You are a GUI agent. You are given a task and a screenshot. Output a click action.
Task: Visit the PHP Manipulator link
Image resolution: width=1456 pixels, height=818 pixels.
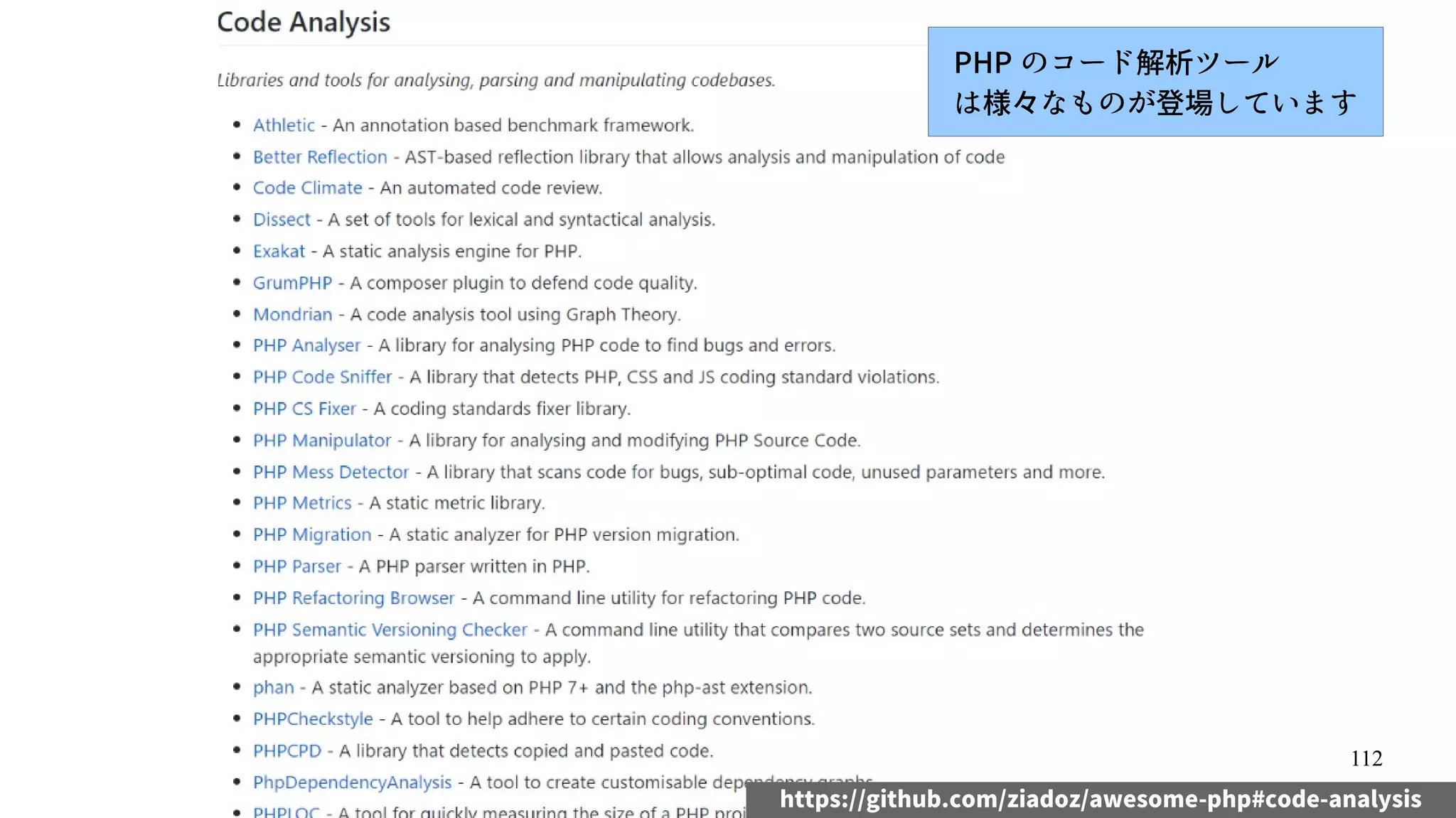pyautogui.click(x=322, y=441)
